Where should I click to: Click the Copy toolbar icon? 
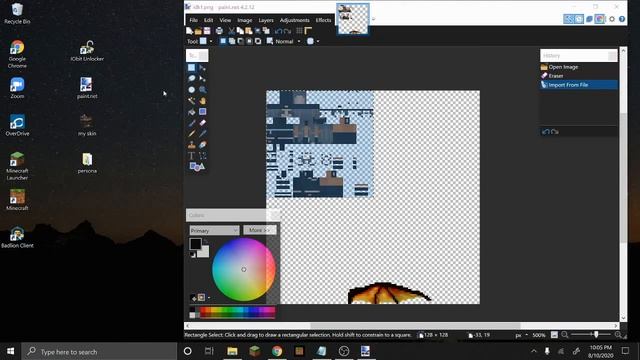240,31
